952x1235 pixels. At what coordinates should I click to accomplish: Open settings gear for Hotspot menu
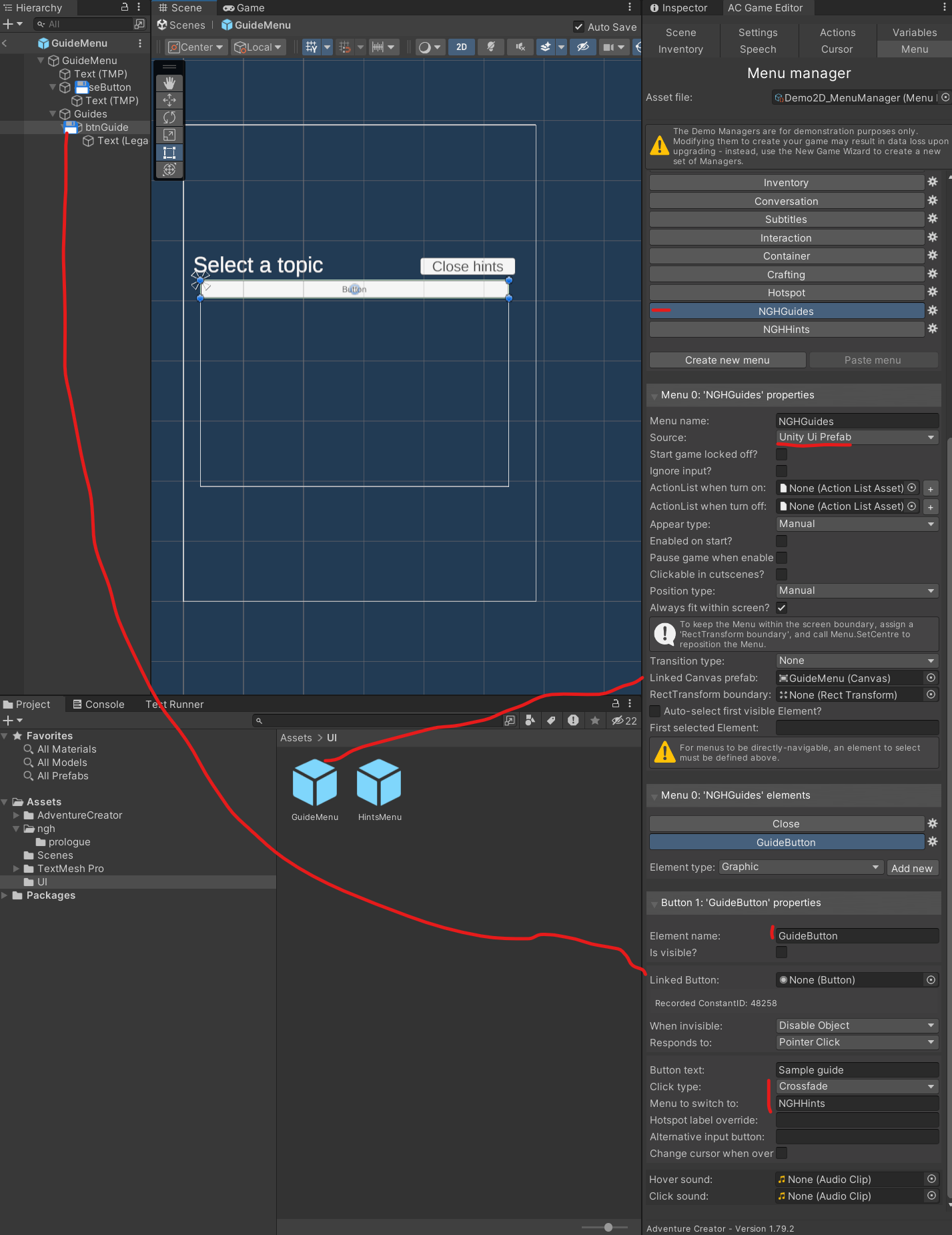pos(933,292)
